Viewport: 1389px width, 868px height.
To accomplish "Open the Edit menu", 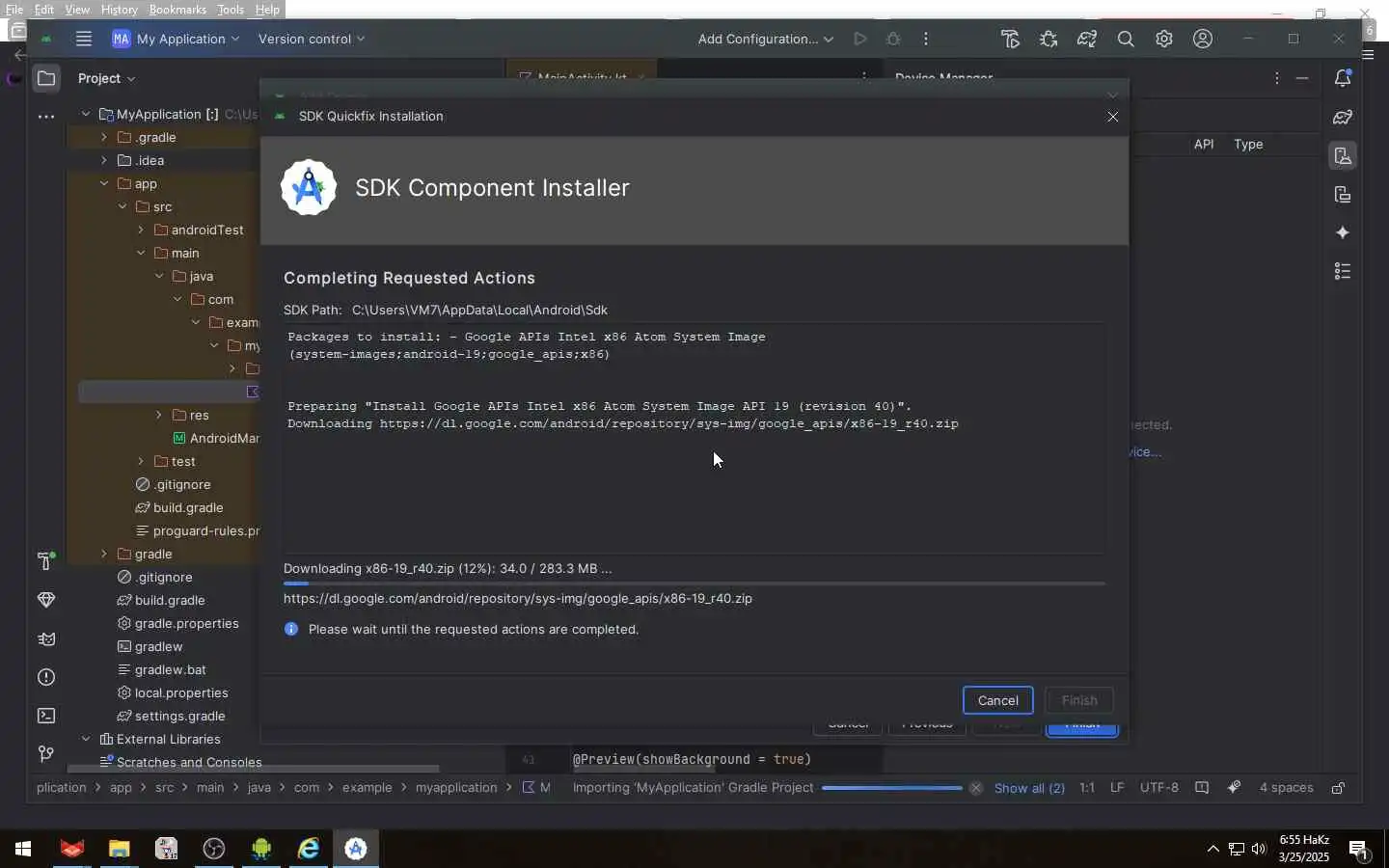I will [x=44, y=10].
